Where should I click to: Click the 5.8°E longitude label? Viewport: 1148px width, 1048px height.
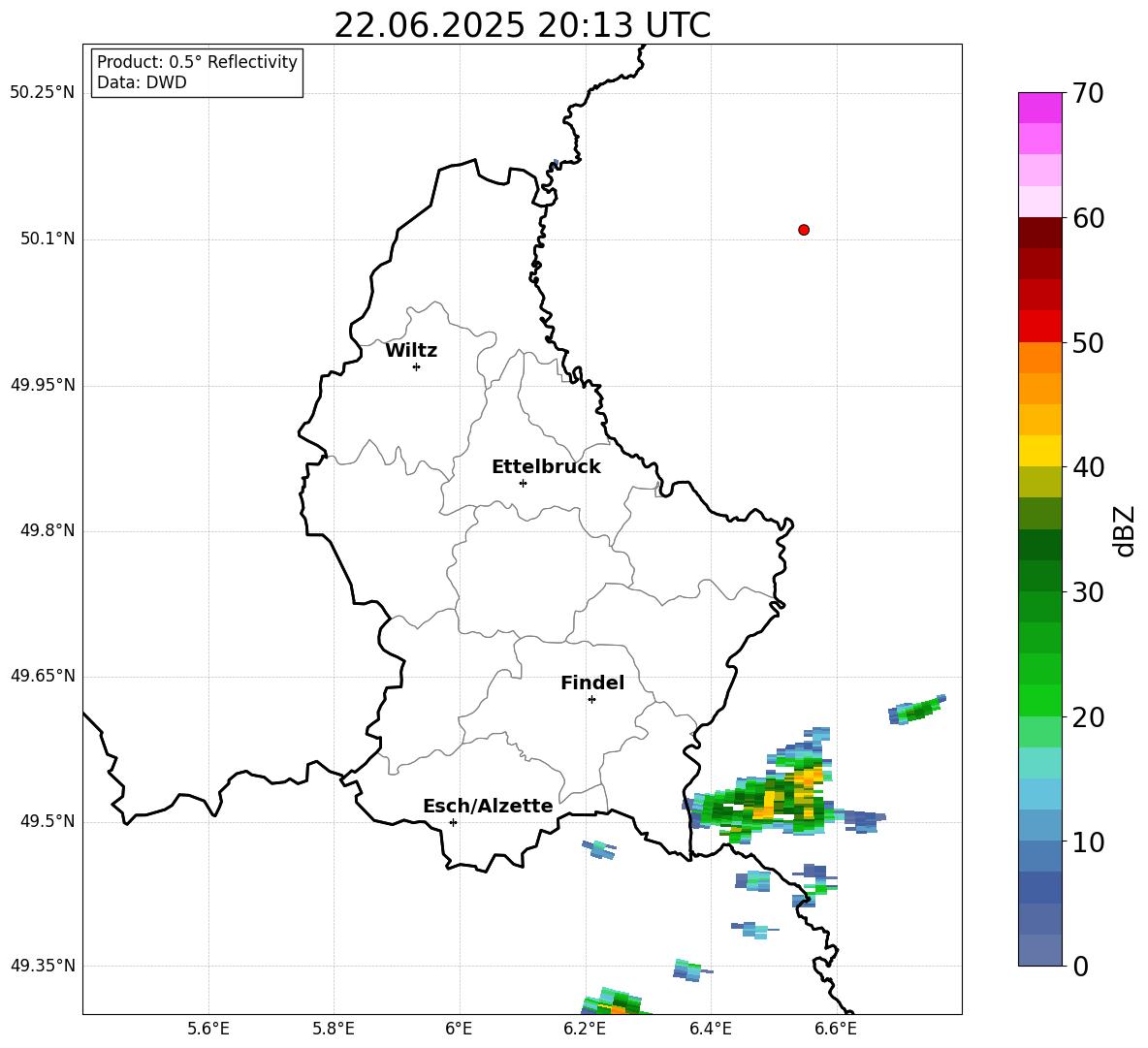334,1029
